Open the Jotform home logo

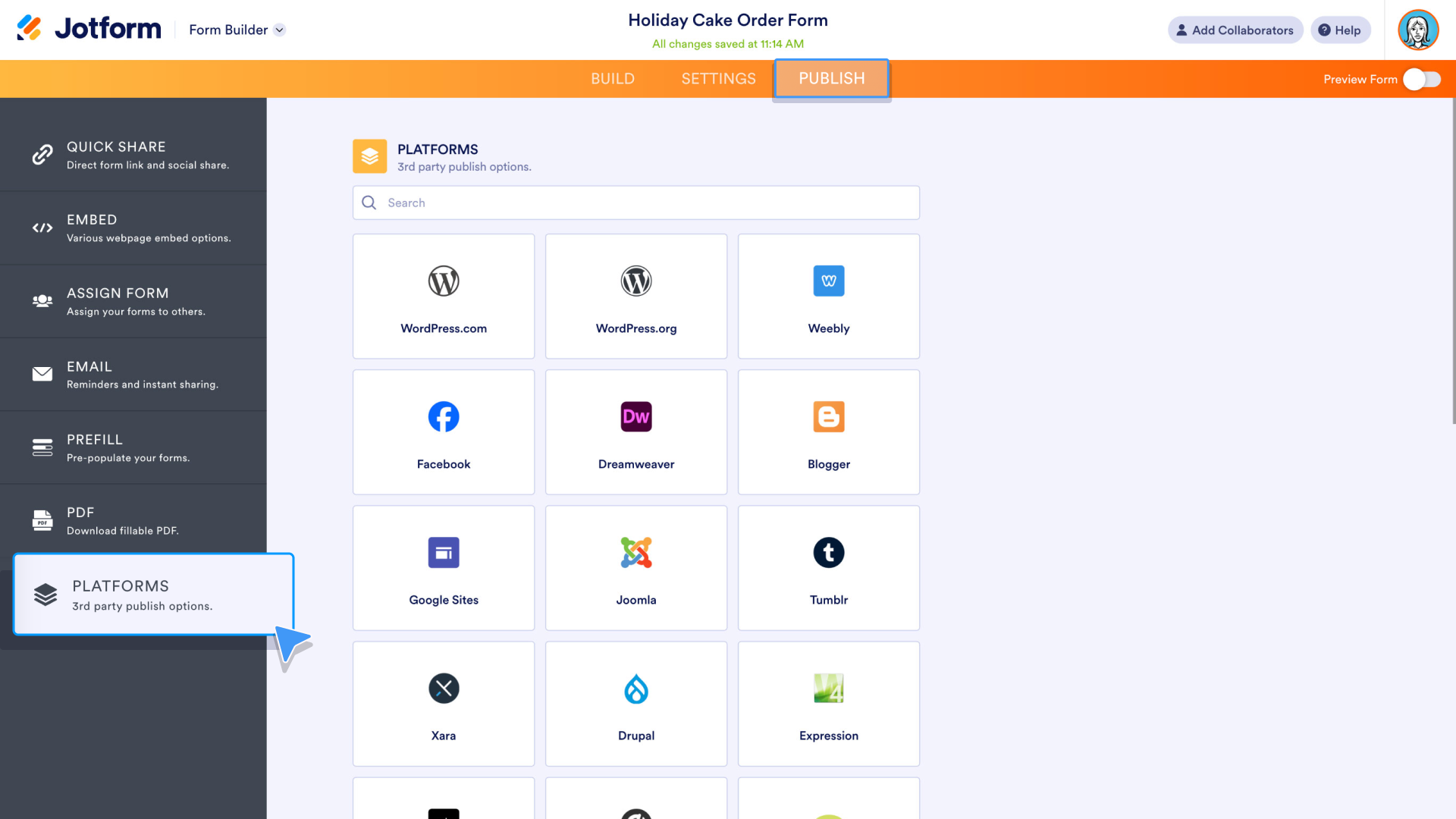pyautogui.click(x=87, y=28)
